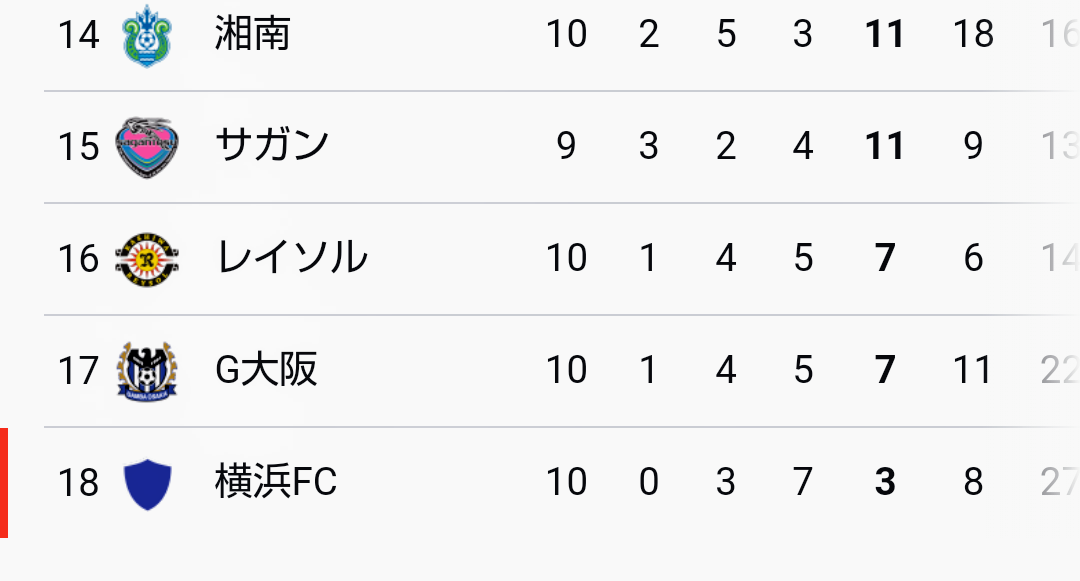1080x581 pixels.
Task: Open the 湘南 team name link
Action: [252, 35]
